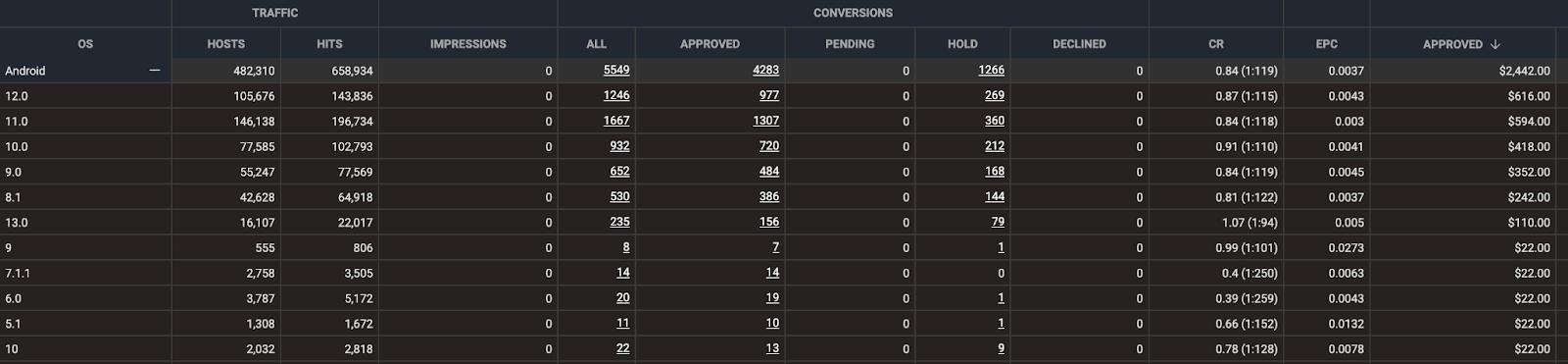Sort by APPROVED conversions count header

710,44
